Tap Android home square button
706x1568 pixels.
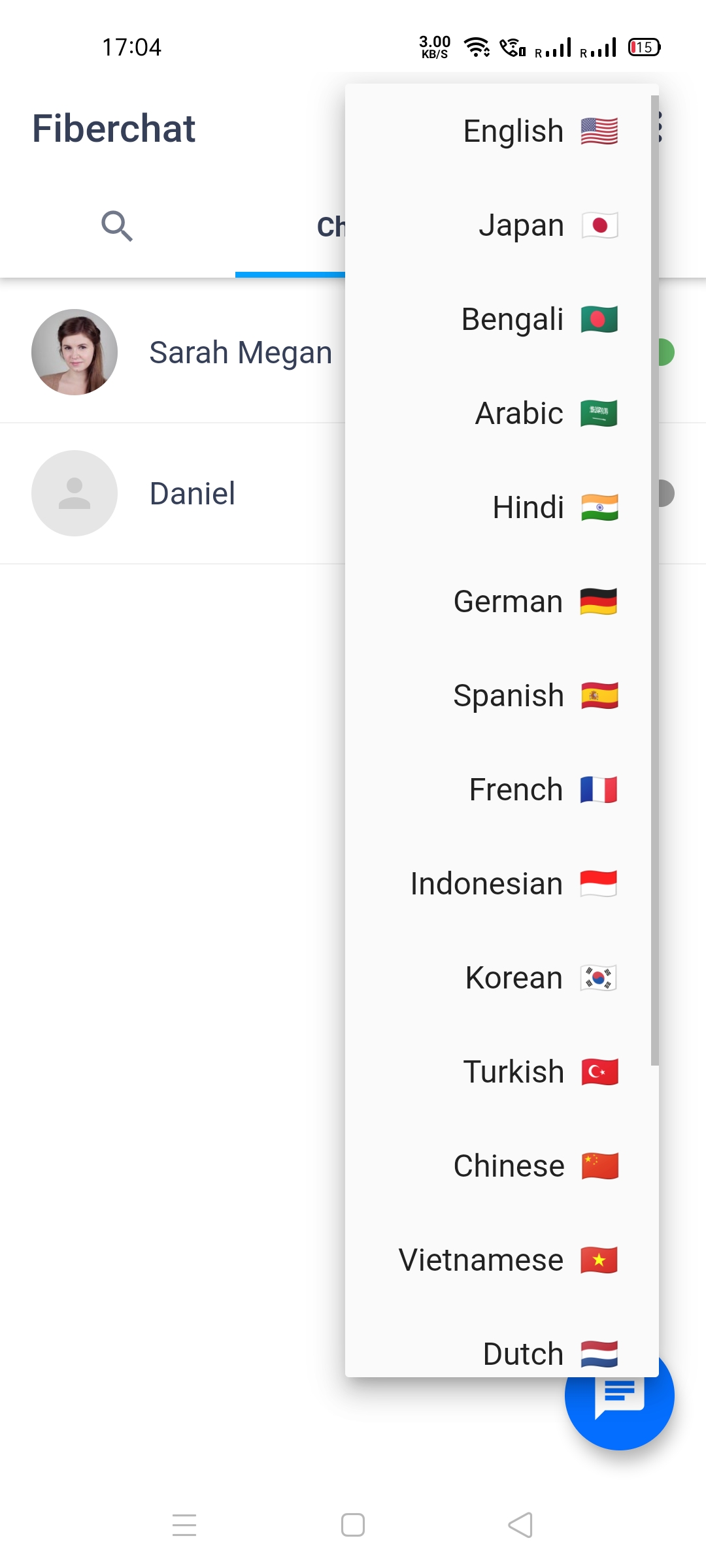(353, 1526)
